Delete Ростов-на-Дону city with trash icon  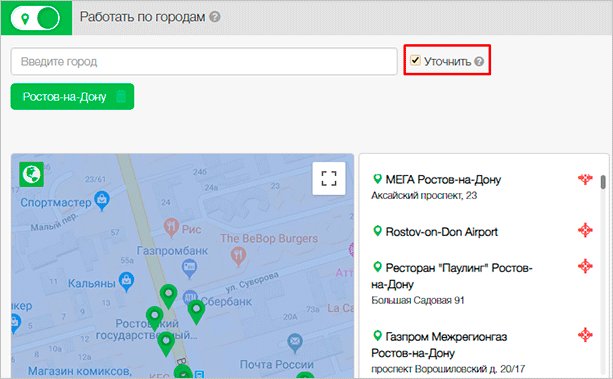click(121, 96)
